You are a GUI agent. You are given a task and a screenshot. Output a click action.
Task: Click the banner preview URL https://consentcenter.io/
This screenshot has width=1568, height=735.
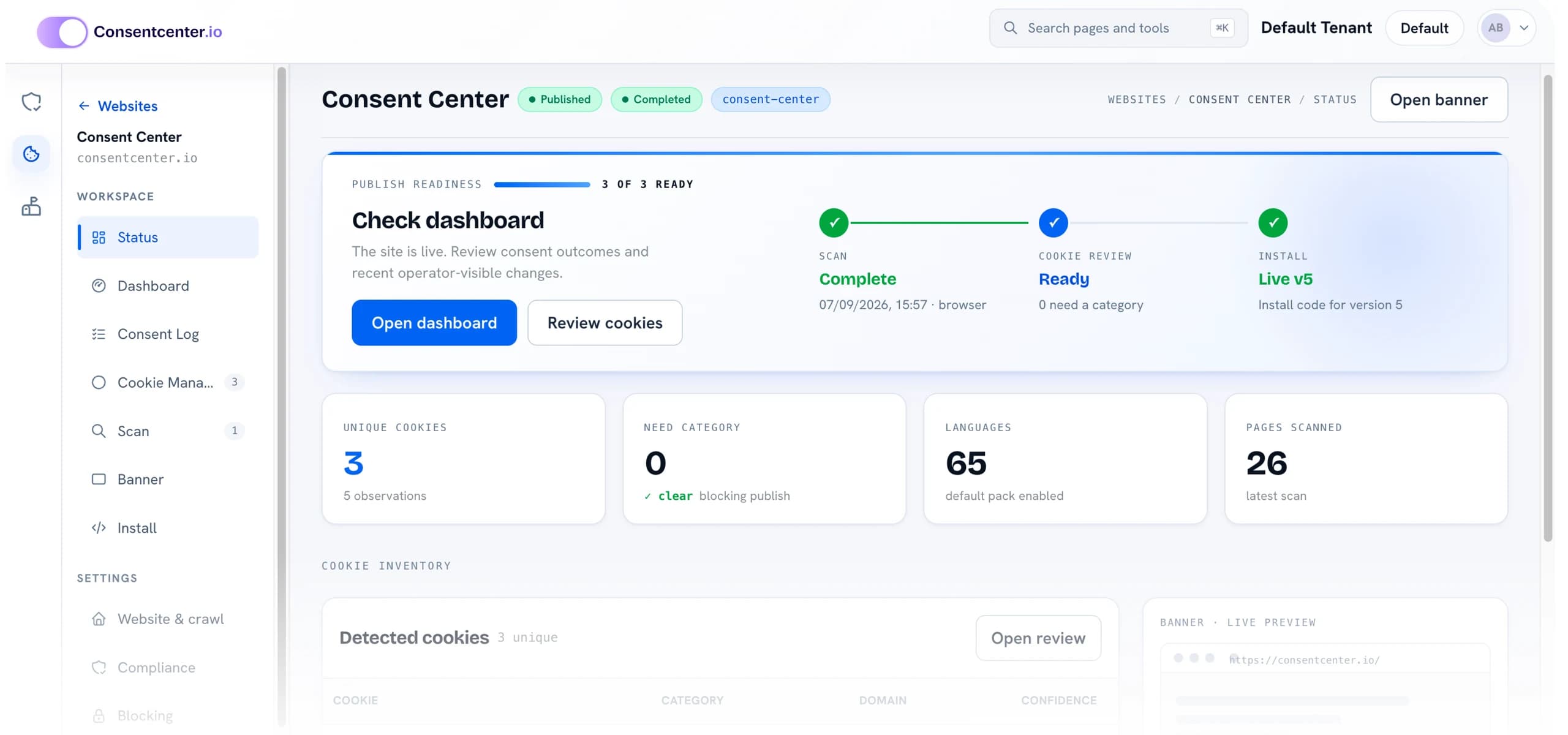(1304, 660)
